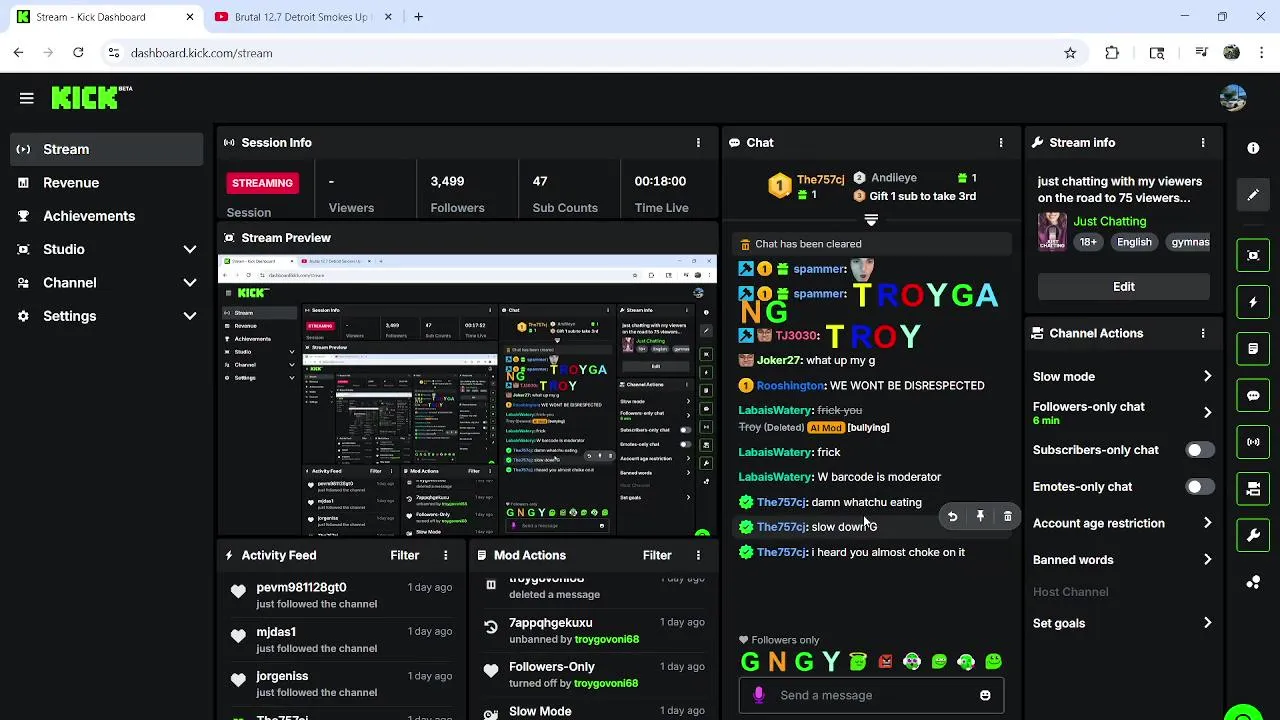Toggle Subscribers-only chat

(x=1199, y=450)
